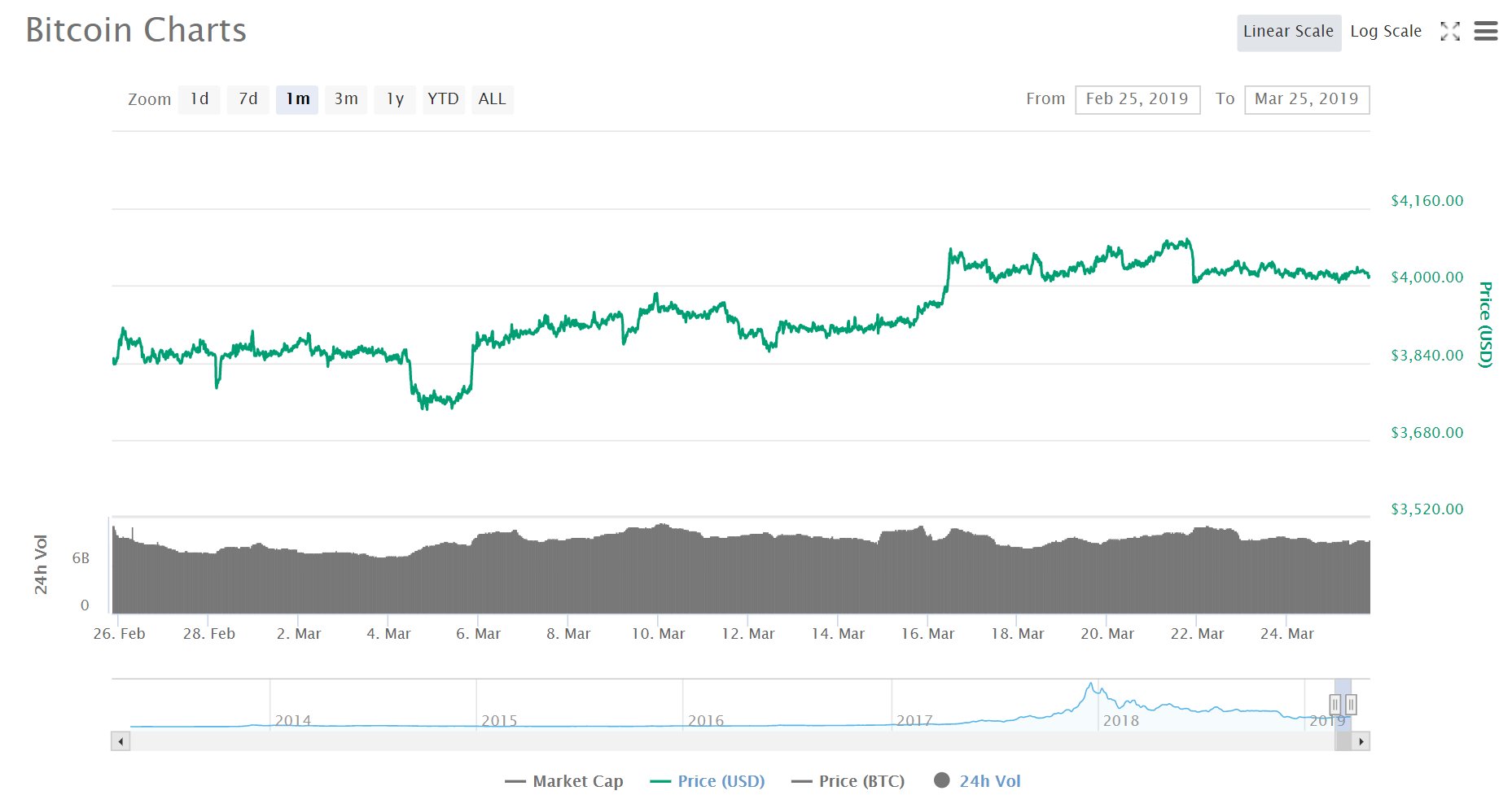Click the $3,520.00 price axis label
The height and width of the screenshot is (804, 1512).
(x=1427, y=509)
